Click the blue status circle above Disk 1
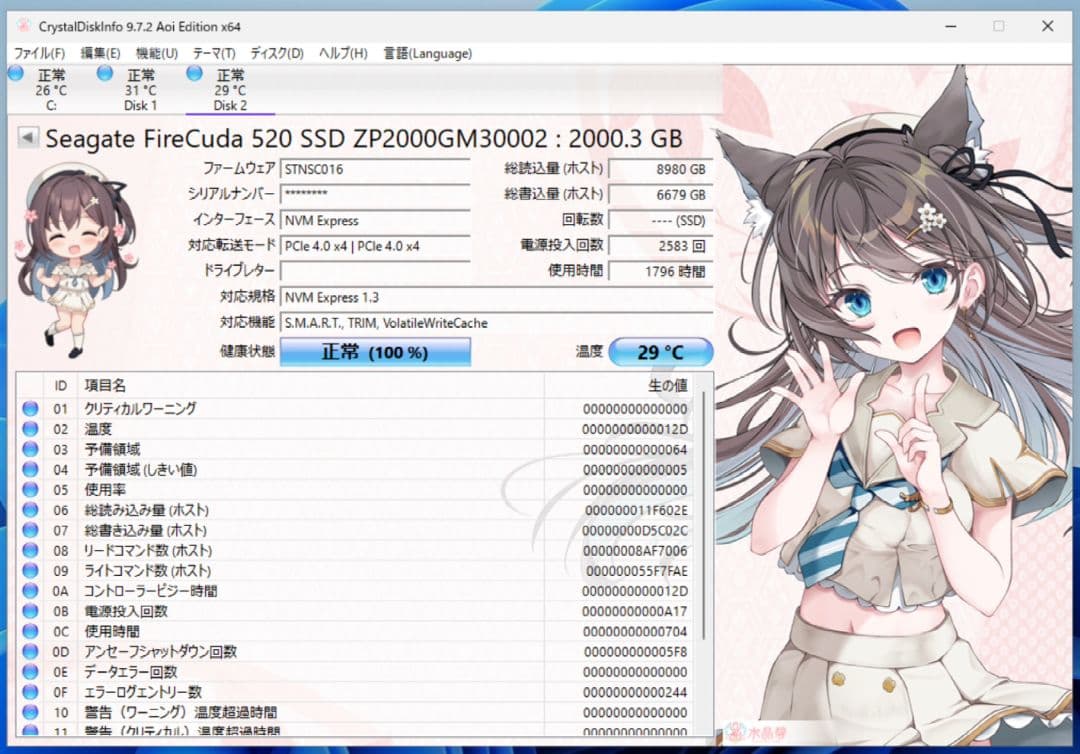The height and width of the screenshot is (754, 1080). (102, 74)
